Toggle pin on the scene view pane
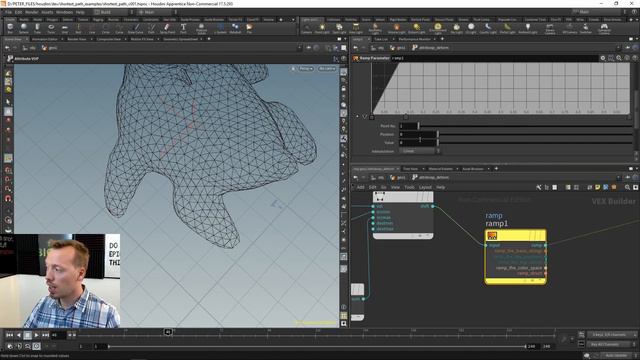This screenshot has width=640, height=360. [x=309, y=48]
